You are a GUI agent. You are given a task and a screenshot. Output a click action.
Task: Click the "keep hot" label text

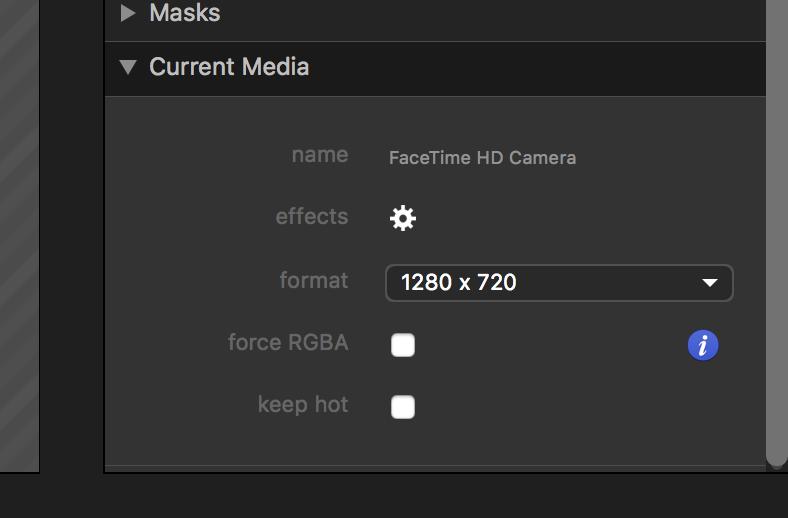pyautogui.click(x=303, y=405)
